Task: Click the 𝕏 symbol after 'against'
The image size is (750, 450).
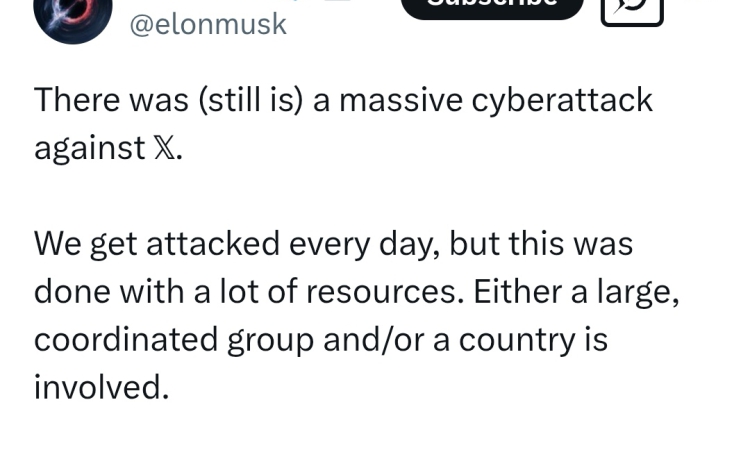Action: click(165, 148)
